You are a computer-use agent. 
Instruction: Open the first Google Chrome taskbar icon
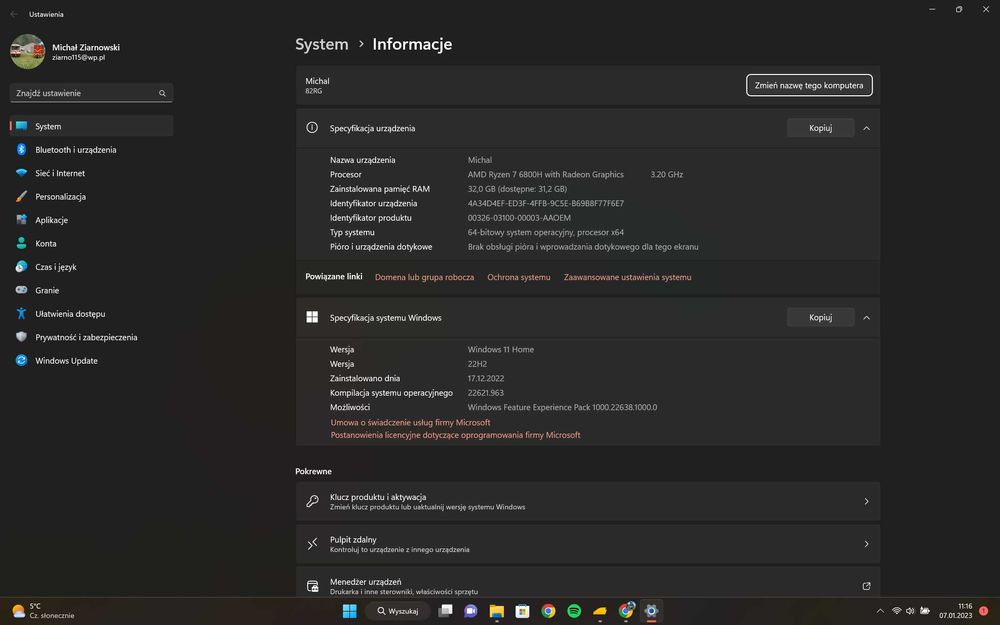tap(548, 611)
